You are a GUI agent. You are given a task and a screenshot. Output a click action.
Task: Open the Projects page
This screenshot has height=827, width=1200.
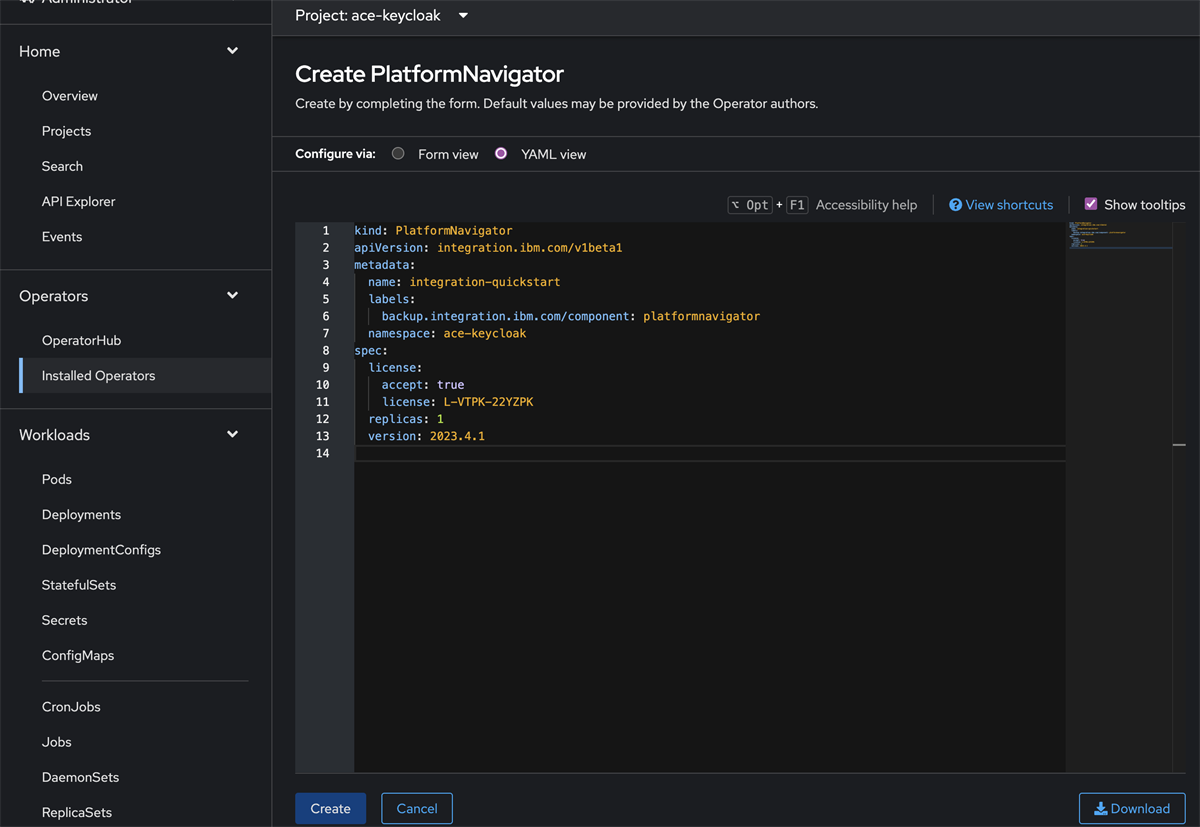click(x=66, y=131)
